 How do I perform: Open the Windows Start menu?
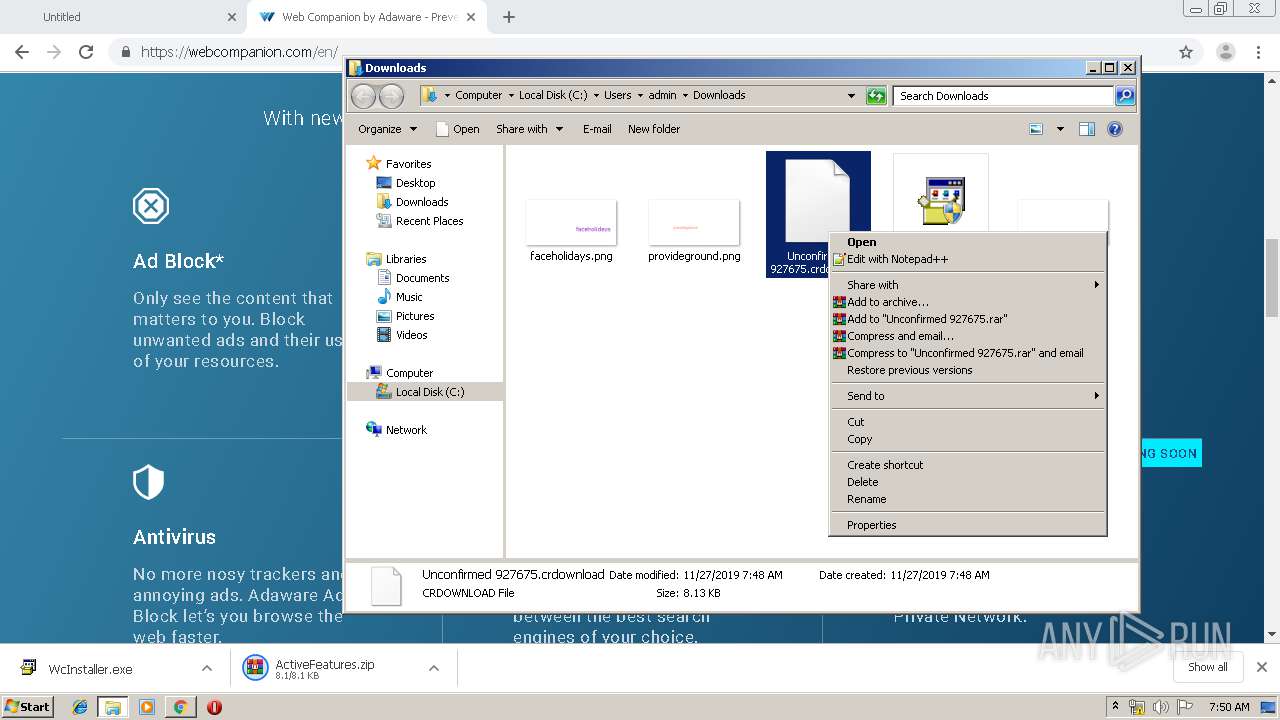(x=27, y=707)
